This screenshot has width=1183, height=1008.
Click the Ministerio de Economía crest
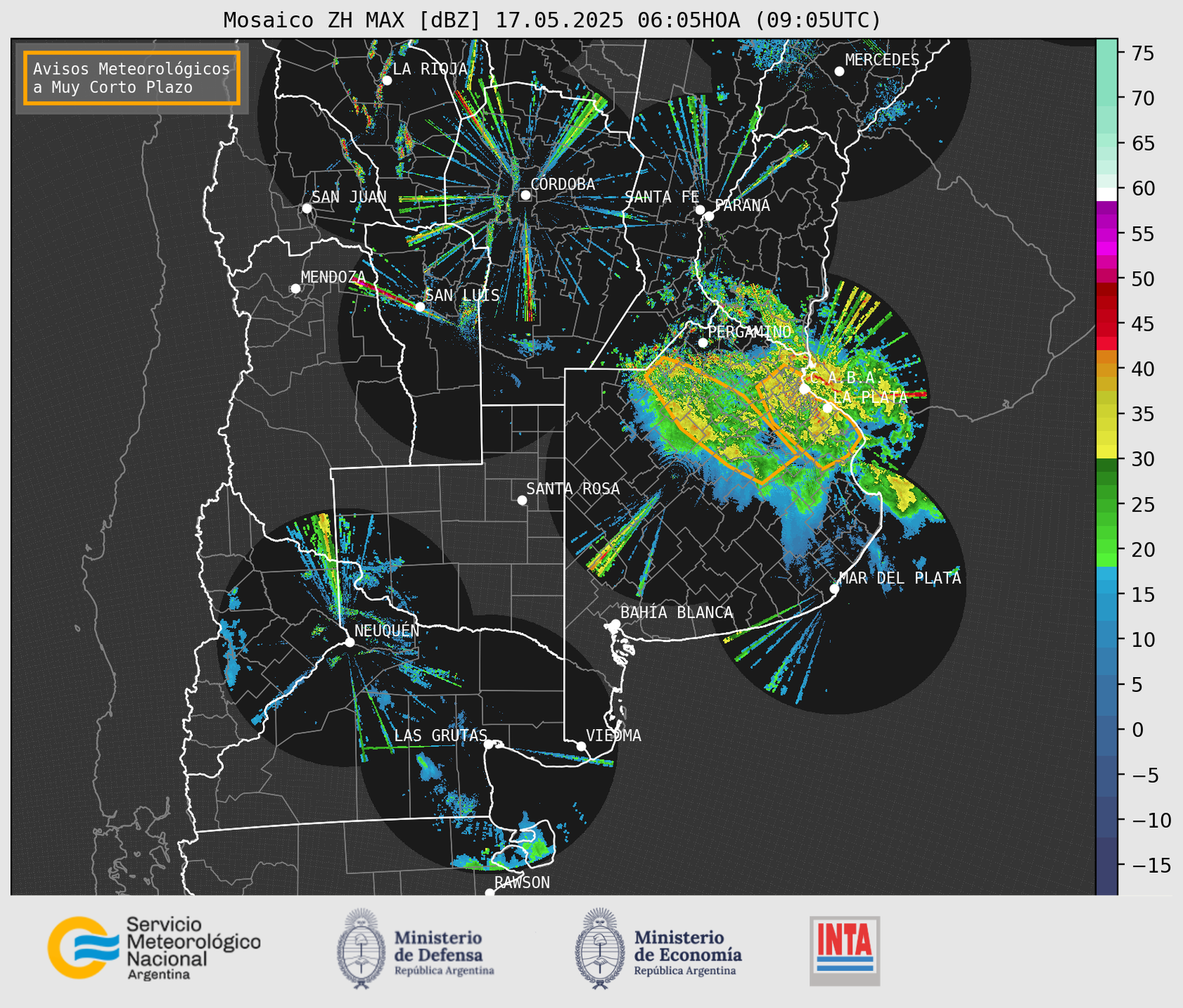tap(600, 948)
